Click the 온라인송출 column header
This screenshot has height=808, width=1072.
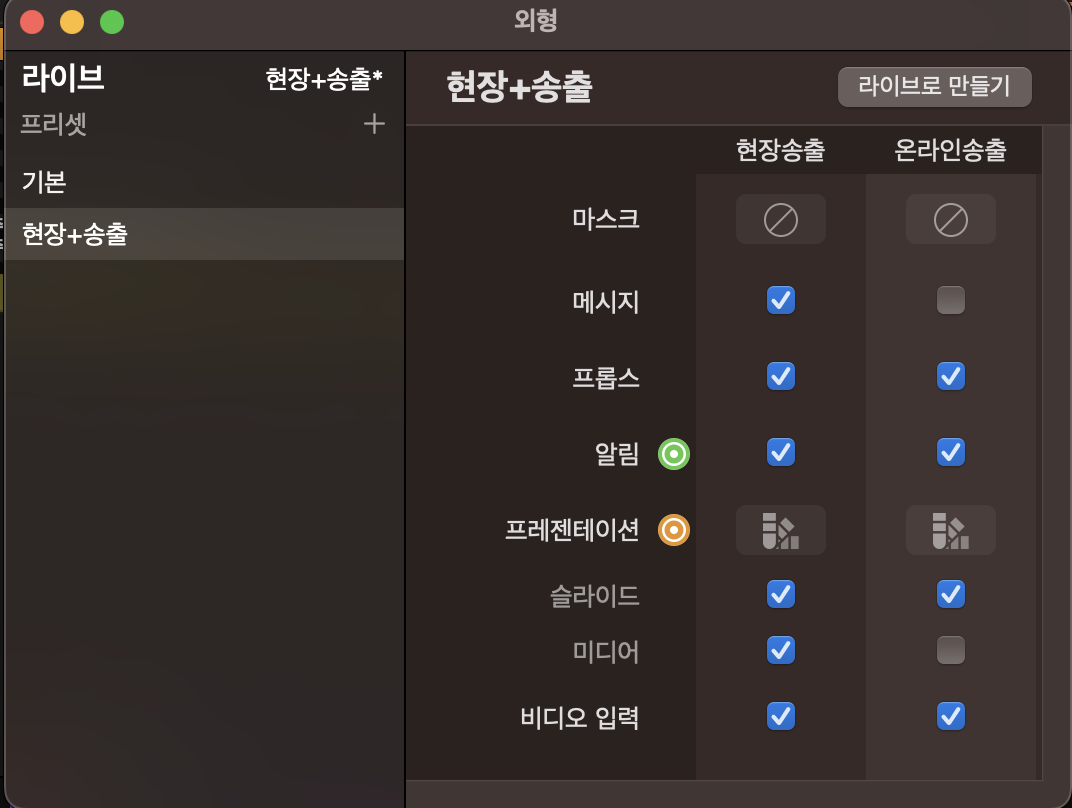950,150
